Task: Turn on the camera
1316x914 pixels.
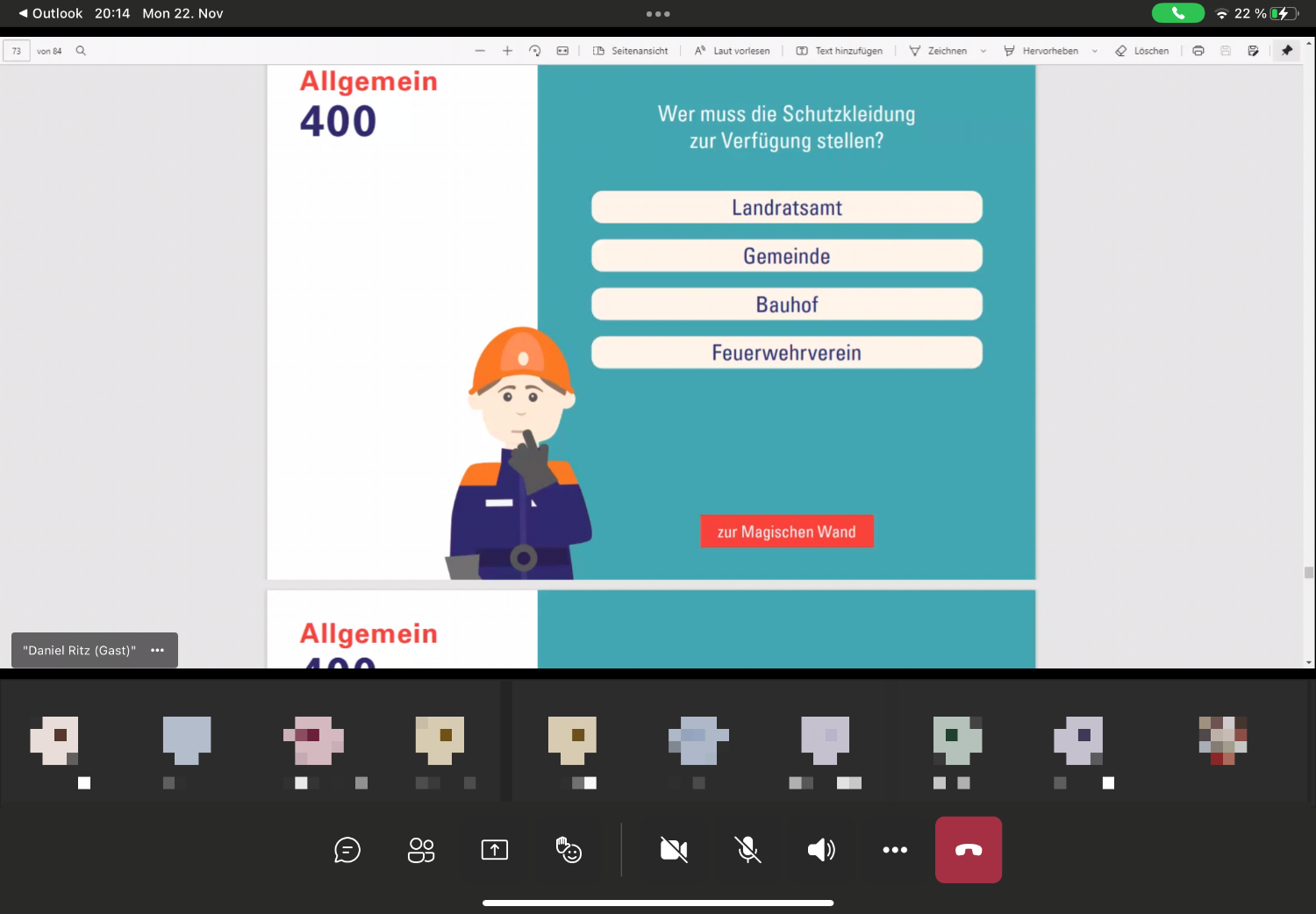Action: tap(674, 850)
